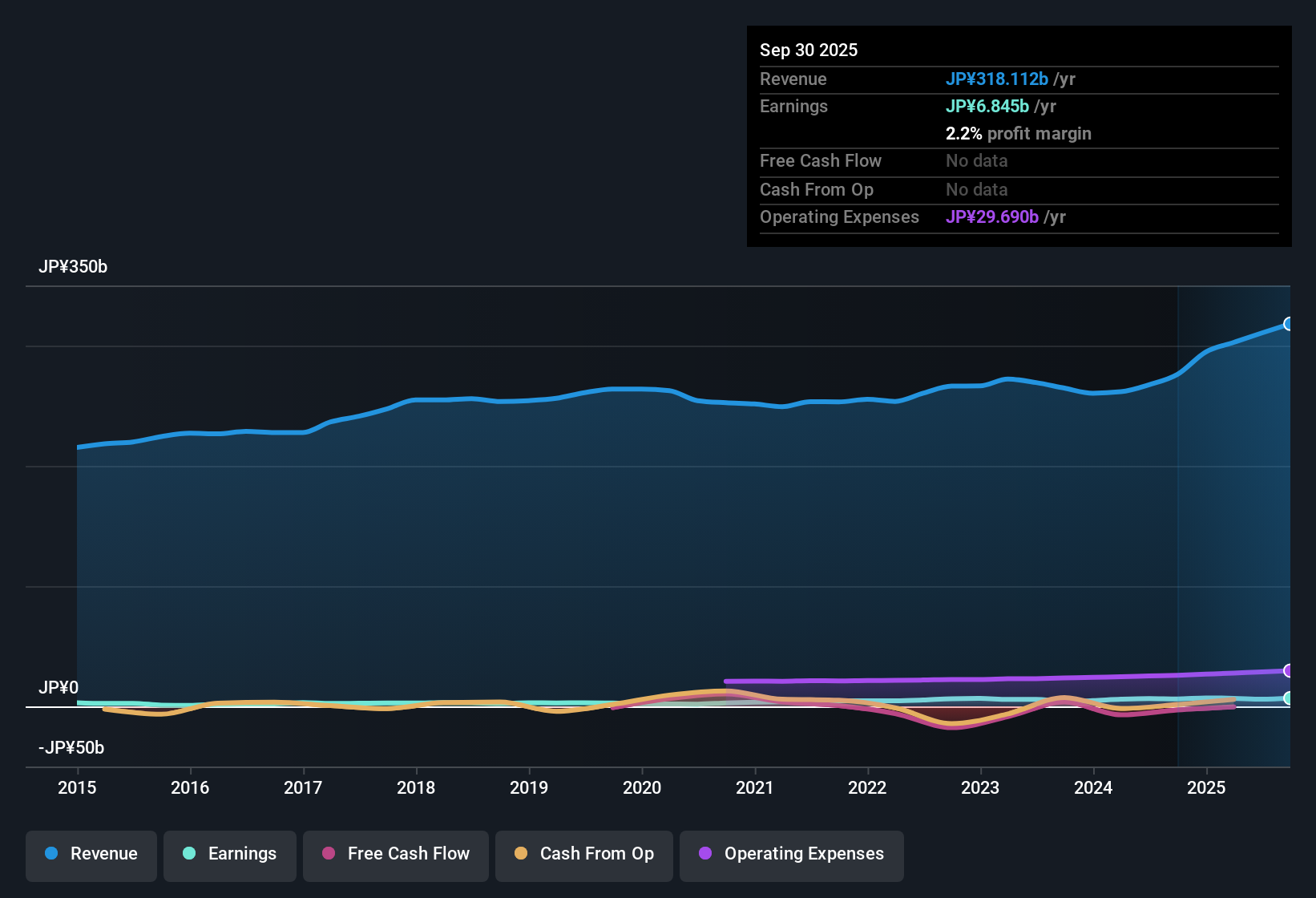Click the orange Cash From Op dot icon

click(520, 854)
